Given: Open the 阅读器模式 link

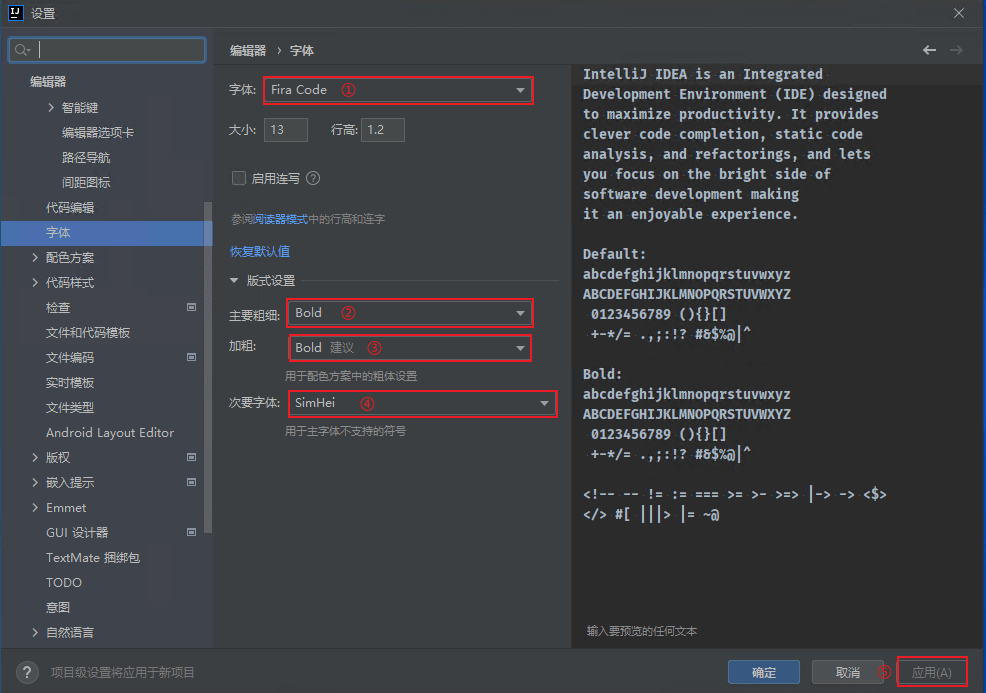Looking at the screenshot, I should [280, 219].
